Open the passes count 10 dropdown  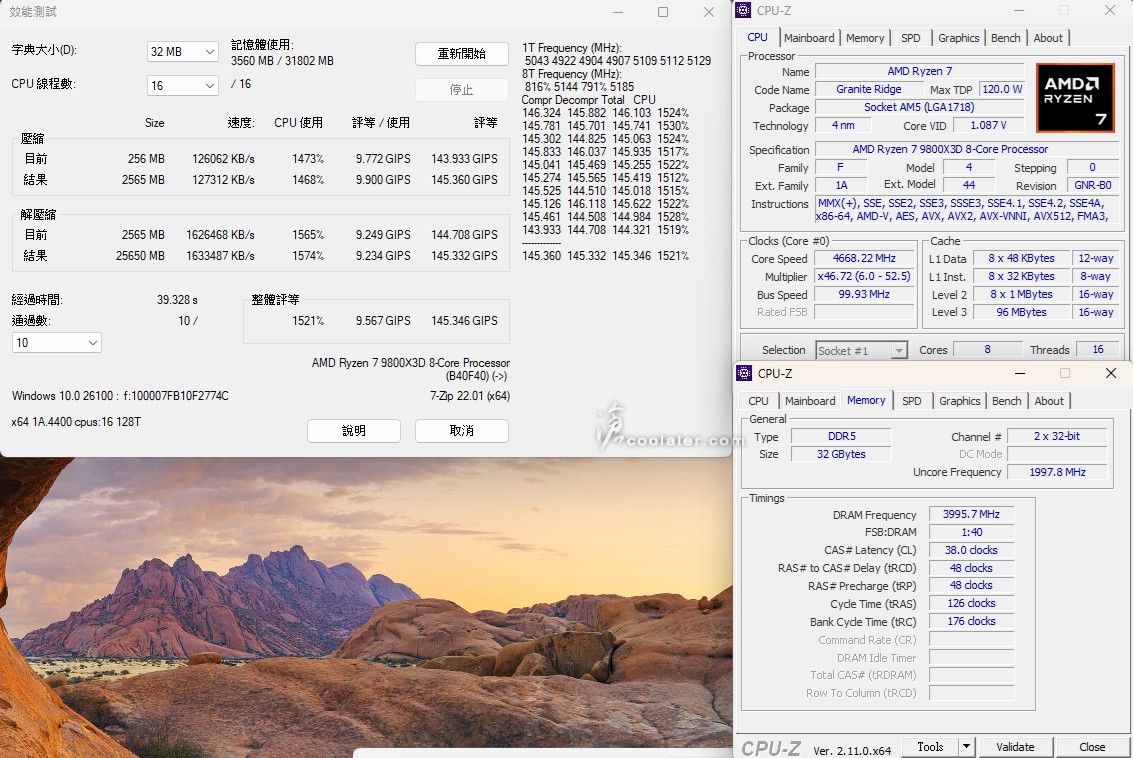pos(57,343)
